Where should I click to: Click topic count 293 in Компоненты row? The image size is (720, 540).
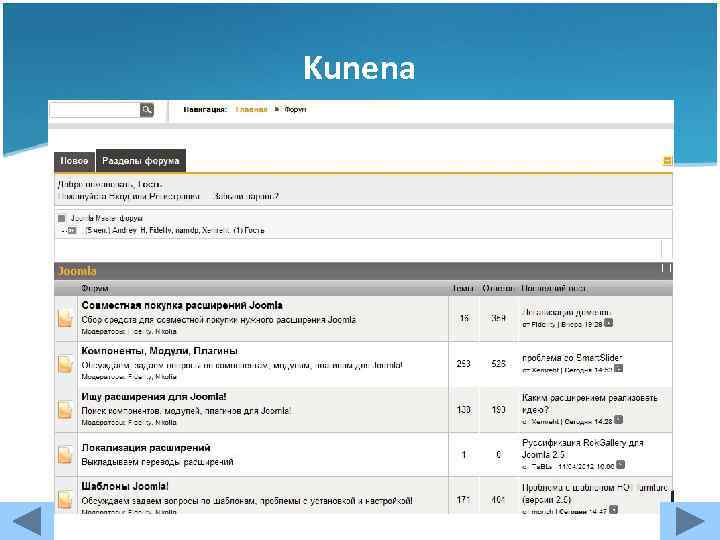(x=463, y=363)
